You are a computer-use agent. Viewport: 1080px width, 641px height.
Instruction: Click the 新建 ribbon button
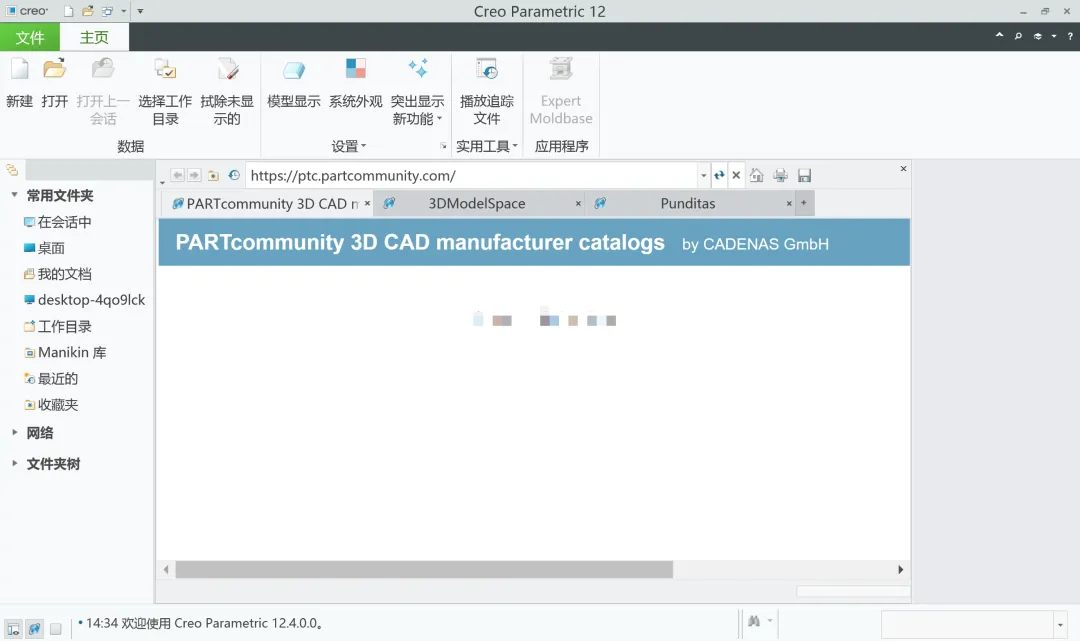pyautogui.click(x=19, y=83)
